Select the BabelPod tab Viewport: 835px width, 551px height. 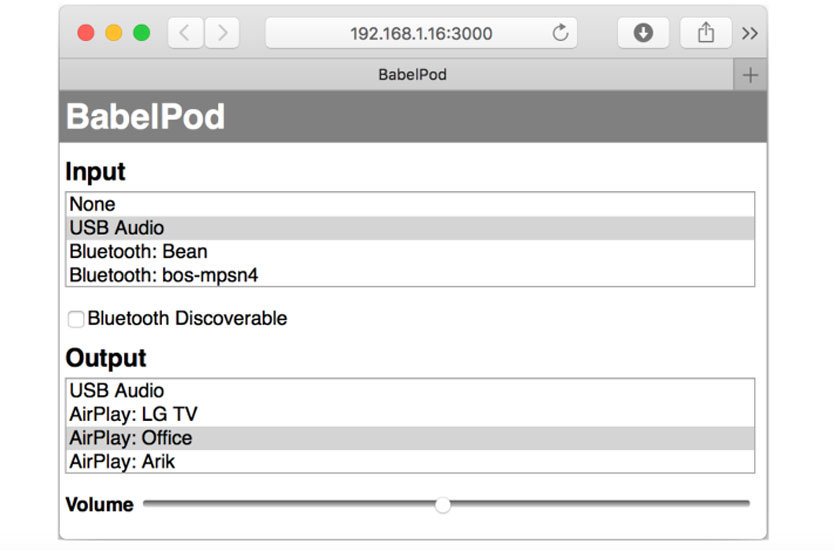pyautogui.click(x=396, y=75)
